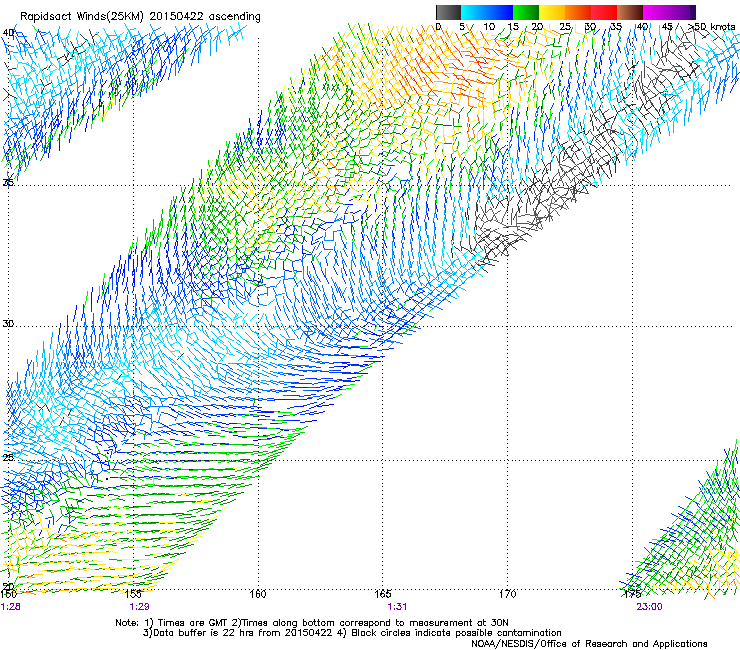
Task: Click the gray 0-5 knots color segment
Action: 448,12
